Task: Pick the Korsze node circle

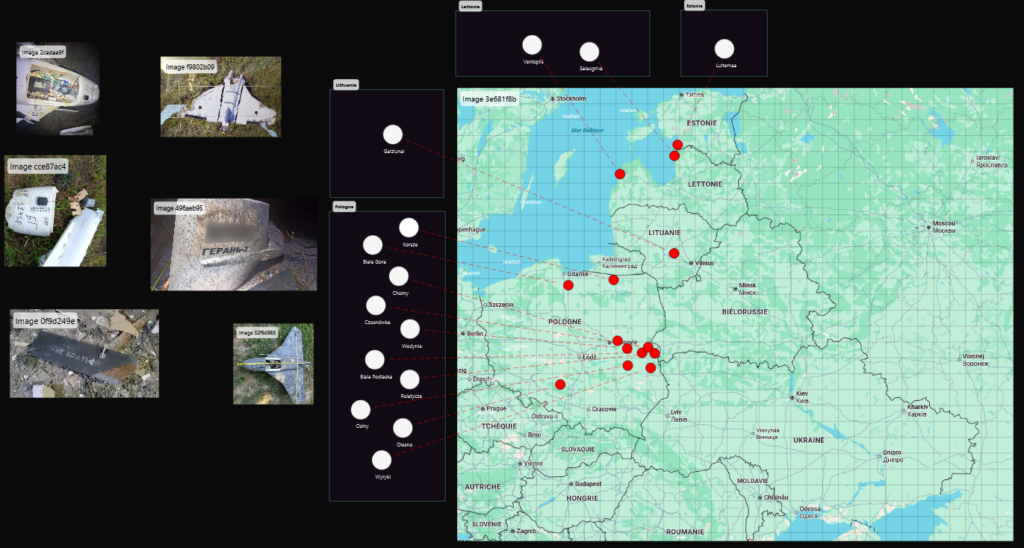Action: pyautogui.click(x=409, y=228)
